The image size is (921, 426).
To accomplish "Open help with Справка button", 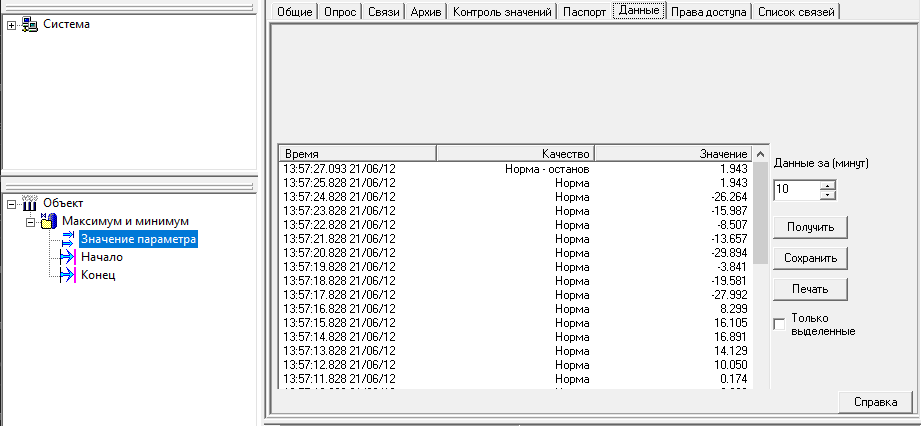I will point(876,402).
